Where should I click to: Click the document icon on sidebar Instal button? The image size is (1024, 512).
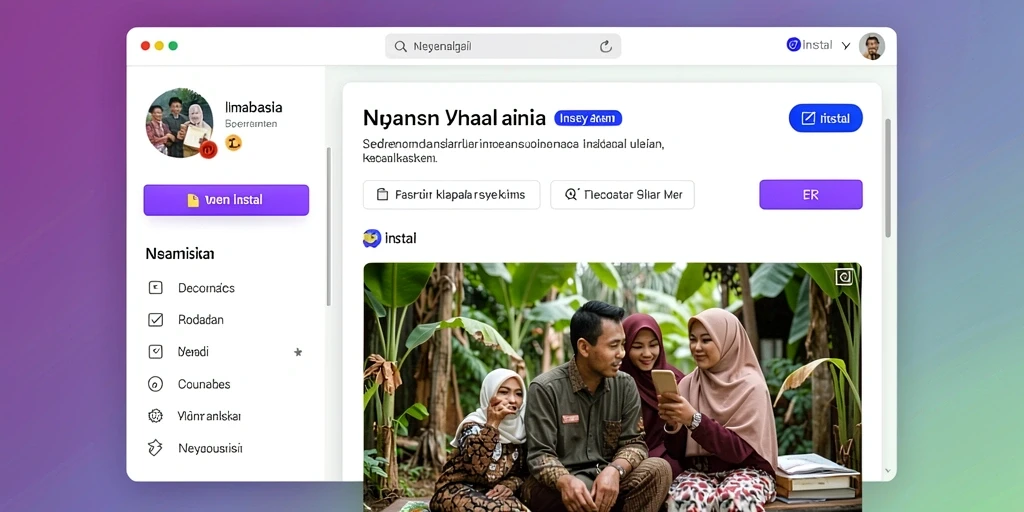(193, 200)
